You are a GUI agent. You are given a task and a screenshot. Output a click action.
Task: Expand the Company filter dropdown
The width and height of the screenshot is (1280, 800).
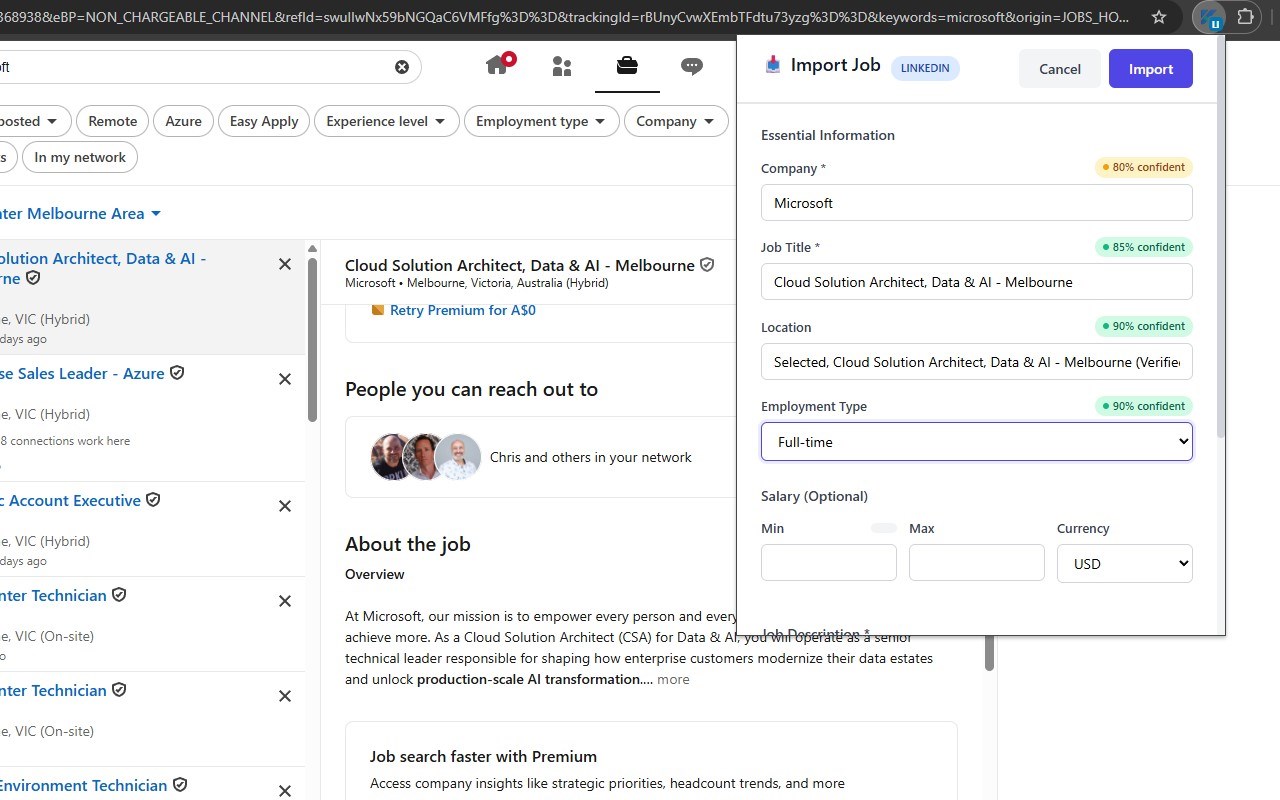tap(676, 121)
